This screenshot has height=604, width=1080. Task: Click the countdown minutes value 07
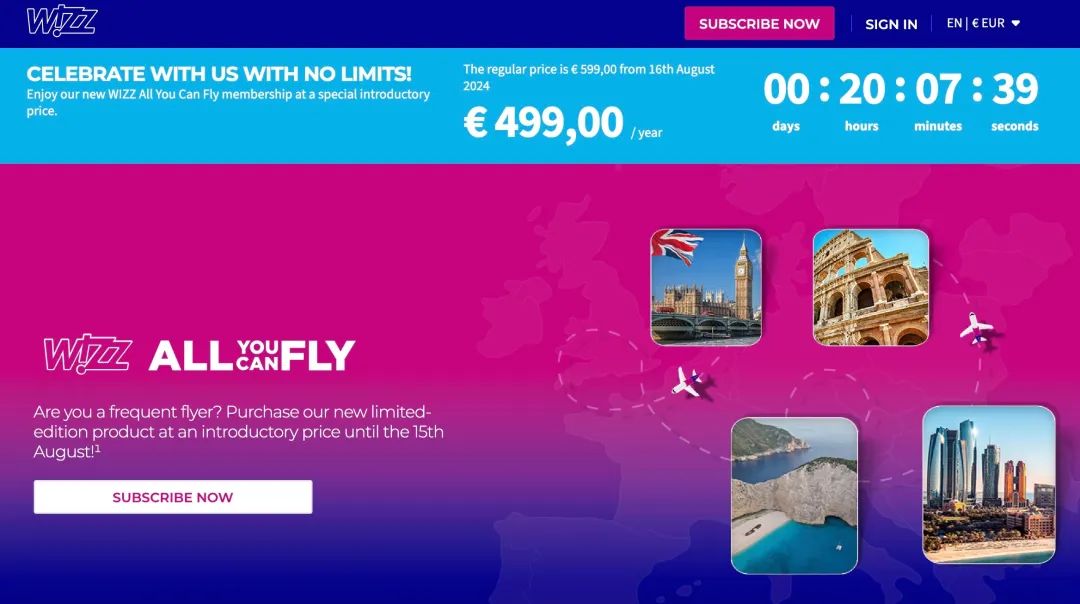(x=938, y=90)
